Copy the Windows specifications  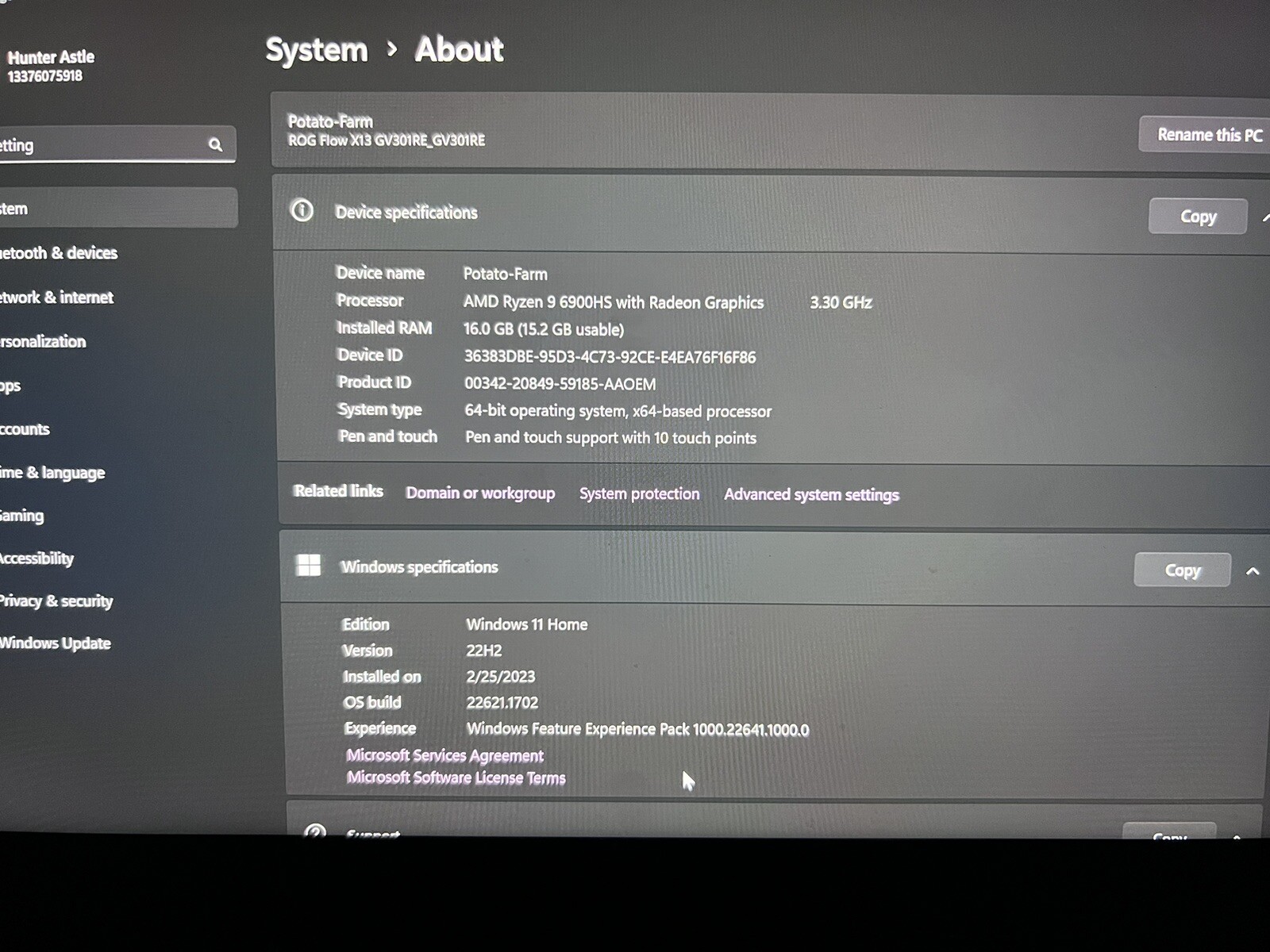1182,570
